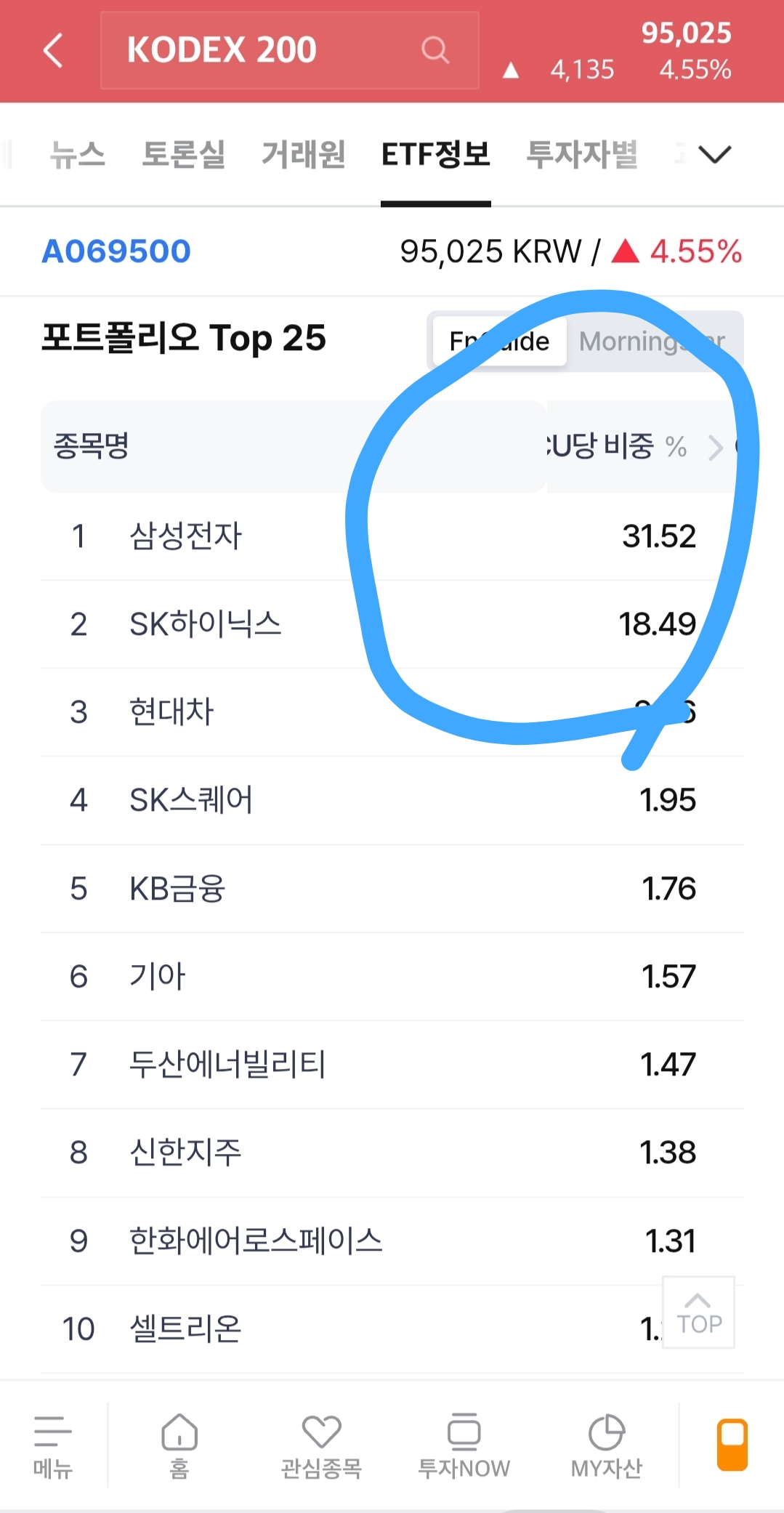Switch to 거래원 tab

[303, 154]
